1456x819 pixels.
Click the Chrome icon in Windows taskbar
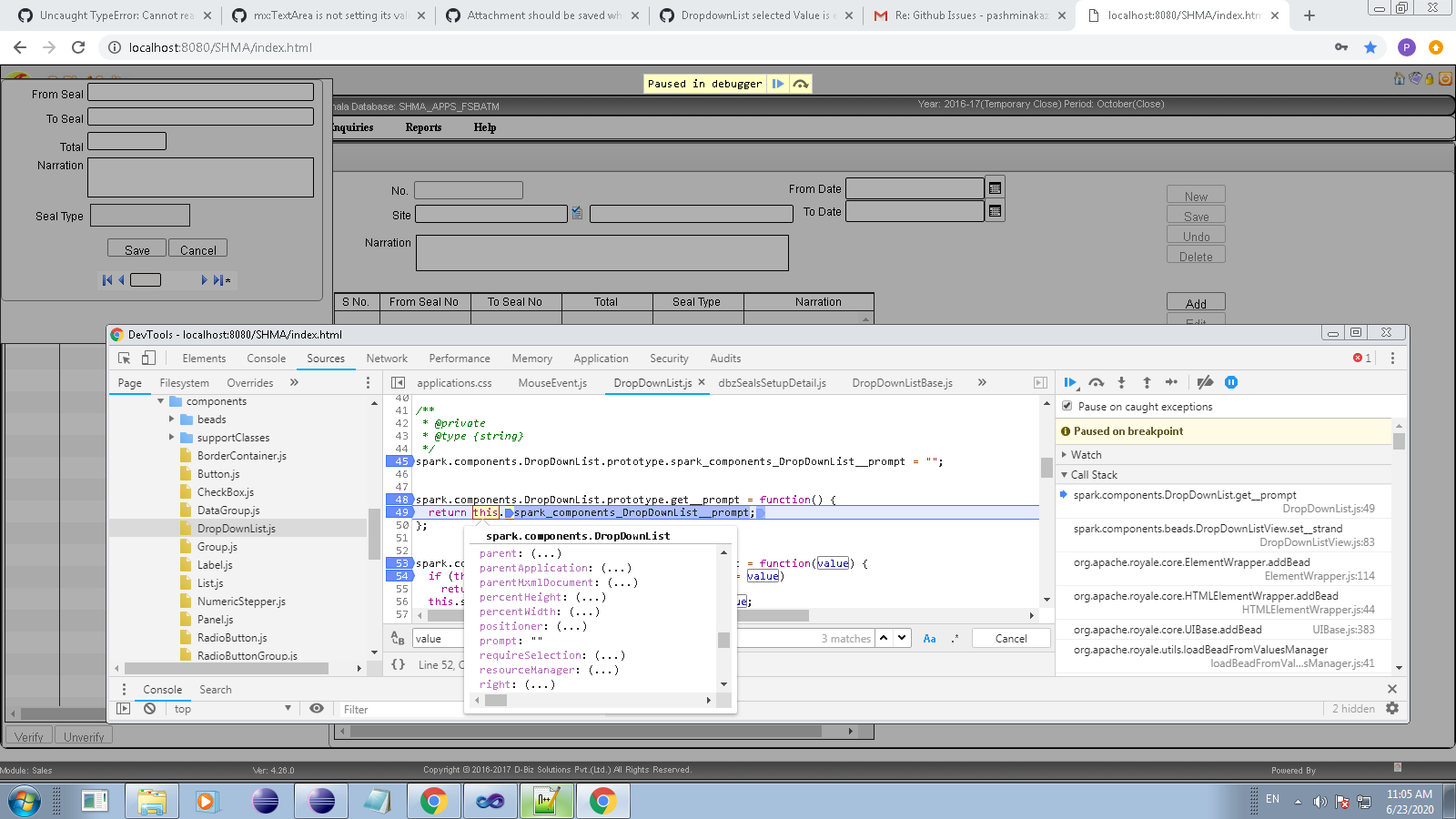point(433,802)
